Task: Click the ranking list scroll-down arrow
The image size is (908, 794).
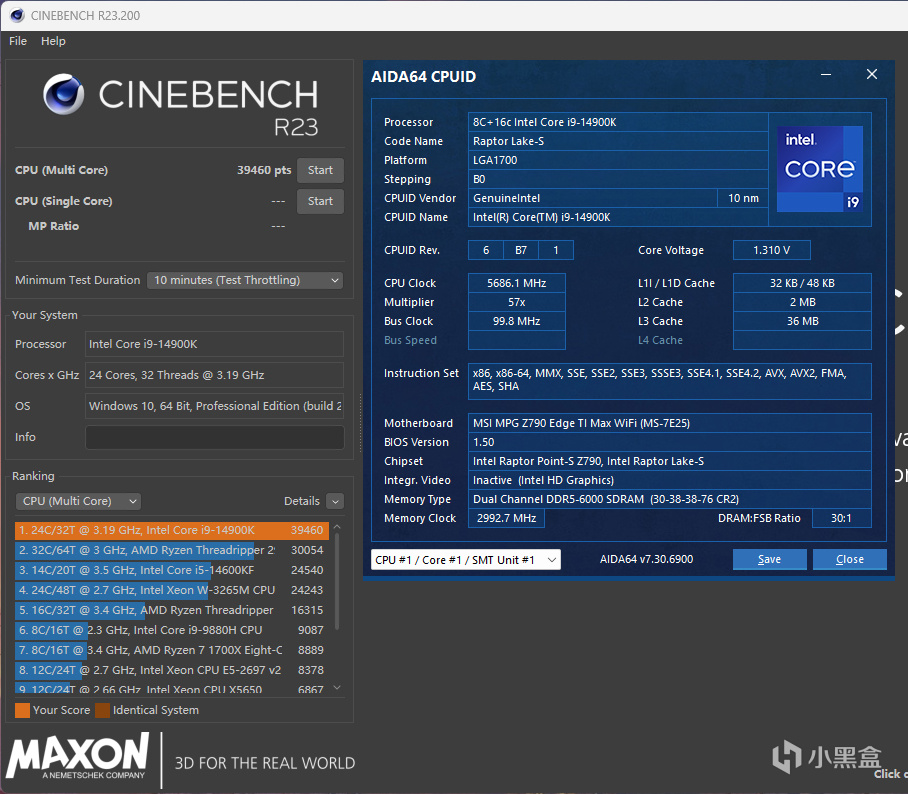Action: 337,687
